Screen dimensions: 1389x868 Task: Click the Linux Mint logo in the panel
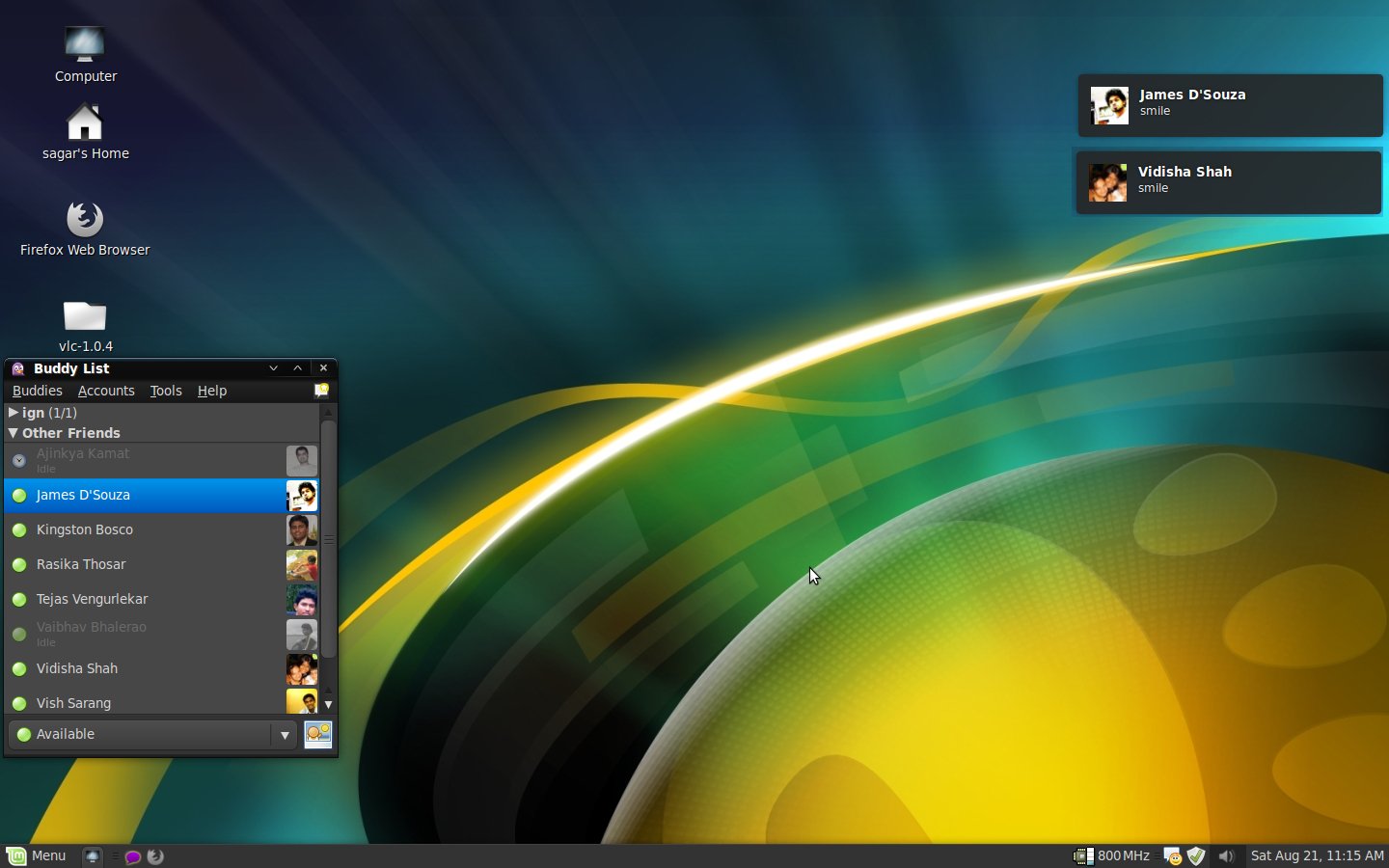[16, 855]
